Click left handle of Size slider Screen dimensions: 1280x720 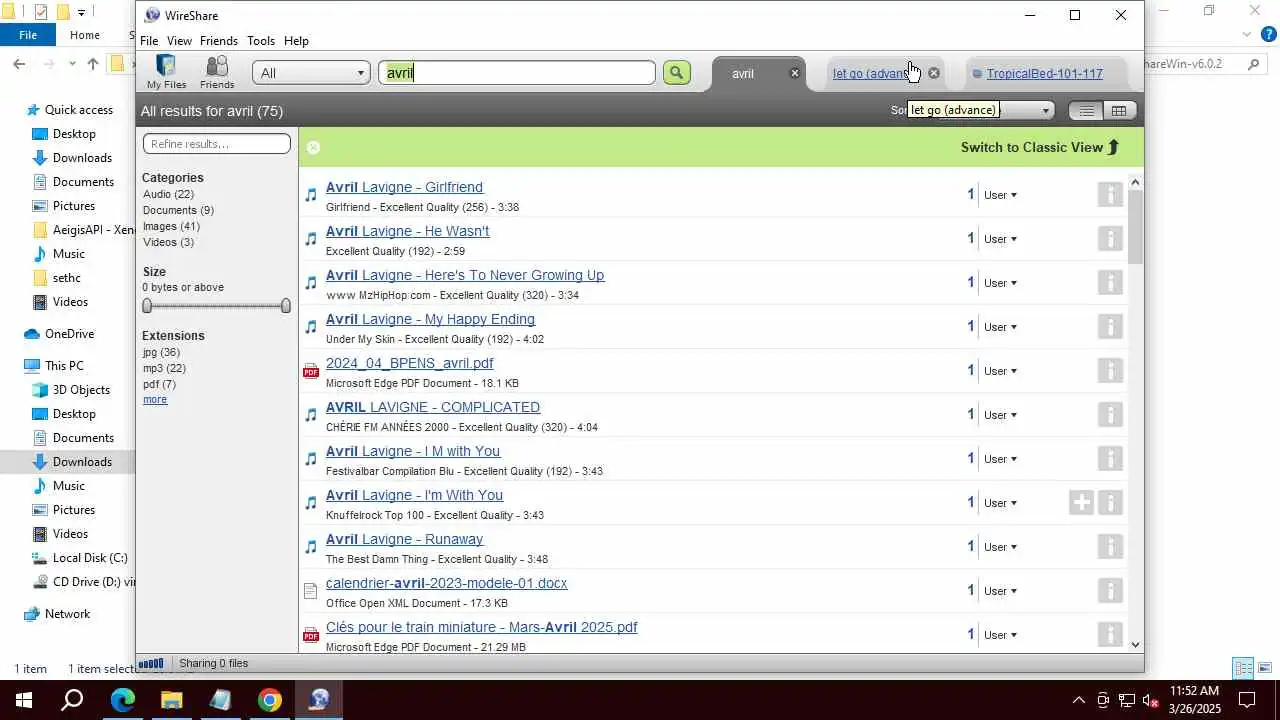(147, 305)
